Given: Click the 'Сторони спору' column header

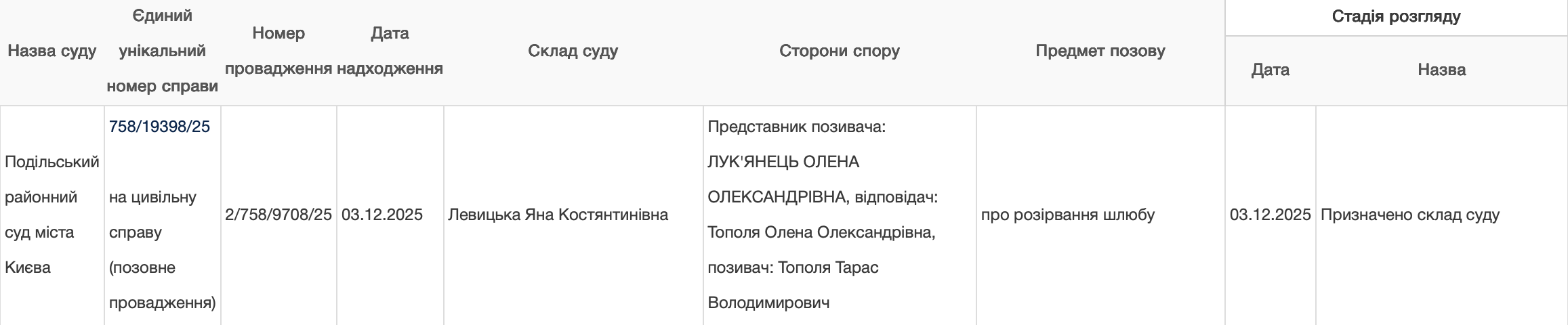Looking at the screenshot, I should 839,51.
